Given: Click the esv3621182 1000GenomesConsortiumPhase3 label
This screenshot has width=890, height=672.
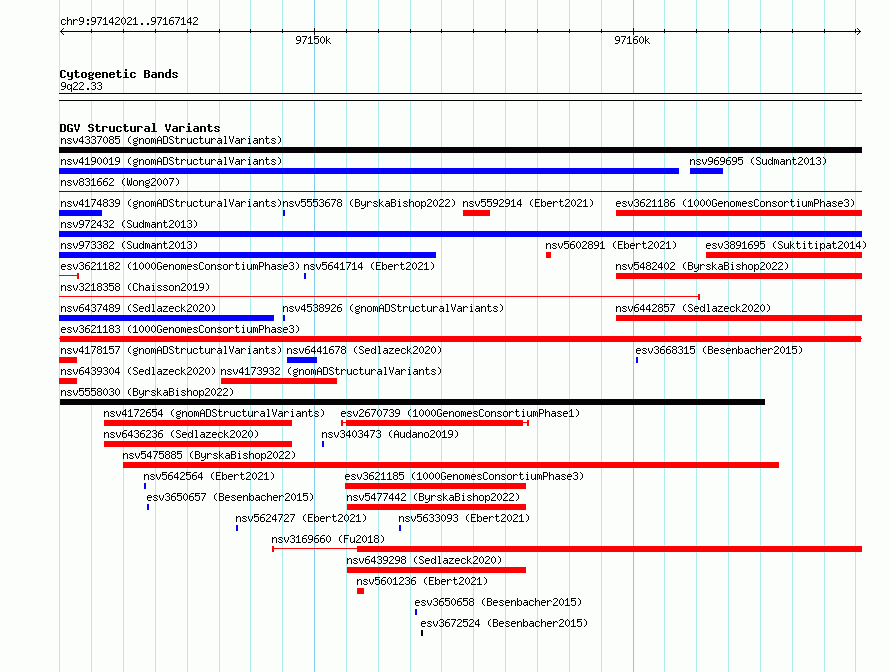Looking at the screenshot, I should tap(180, 266).
